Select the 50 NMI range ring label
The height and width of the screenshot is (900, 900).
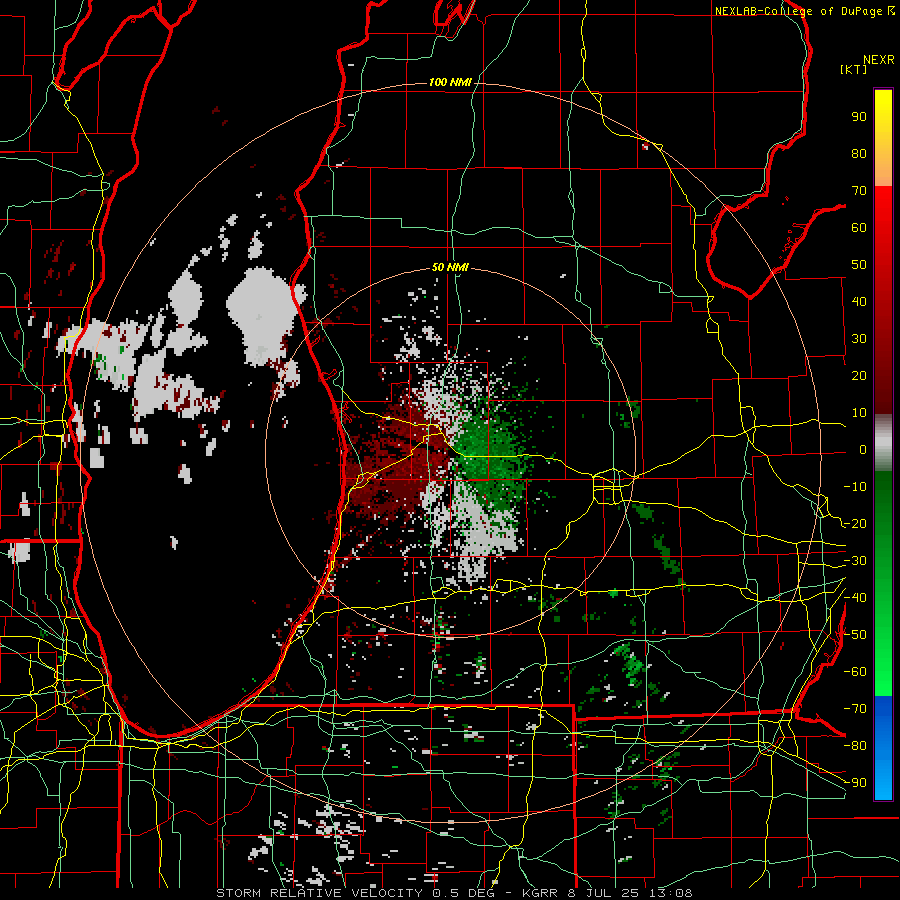(x=450, y=267)
